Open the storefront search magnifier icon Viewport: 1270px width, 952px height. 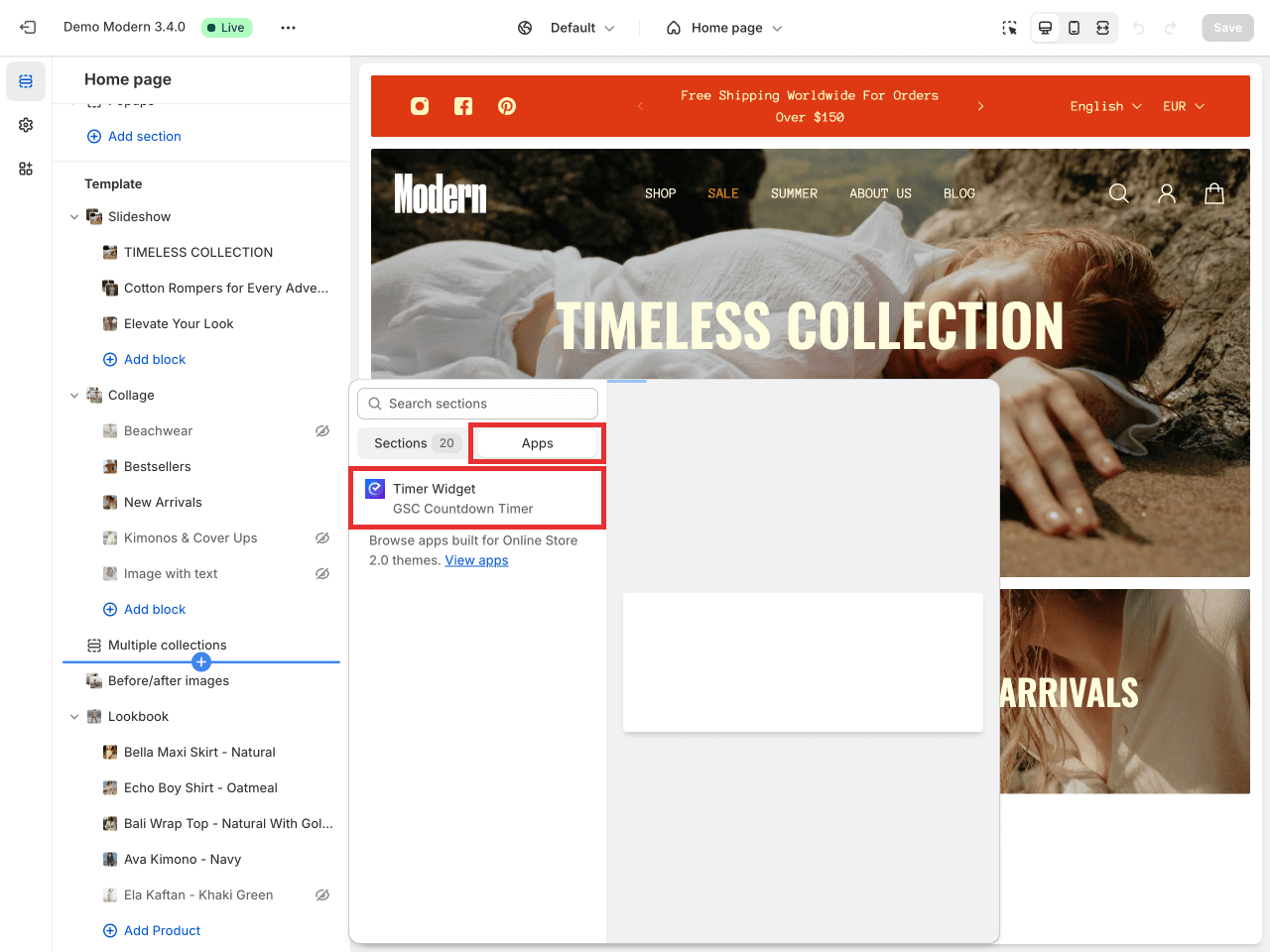(1118, 193)
